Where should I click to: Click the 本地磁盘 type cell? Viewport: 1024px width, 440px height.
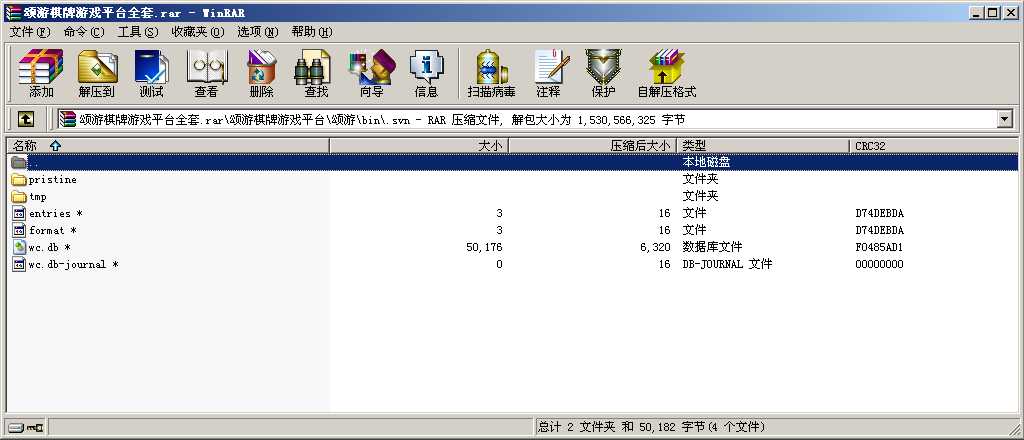click(707, 162)
